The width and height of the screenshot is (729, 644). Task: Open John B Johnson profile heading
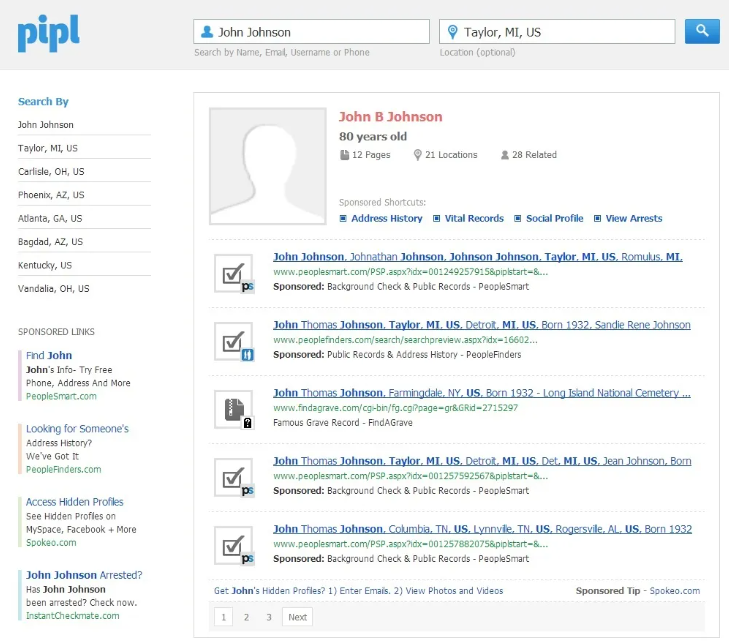coord(391,117)
